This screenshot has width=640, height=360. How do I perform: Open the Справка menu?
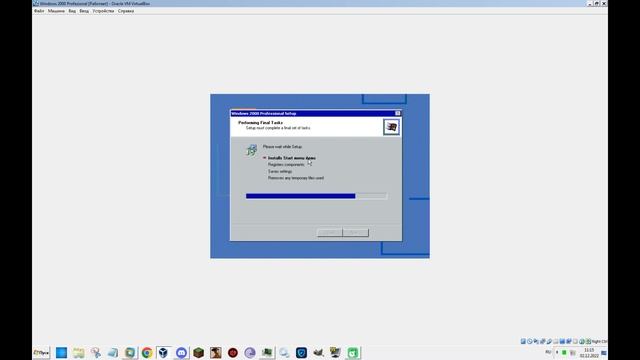point(126,11)
